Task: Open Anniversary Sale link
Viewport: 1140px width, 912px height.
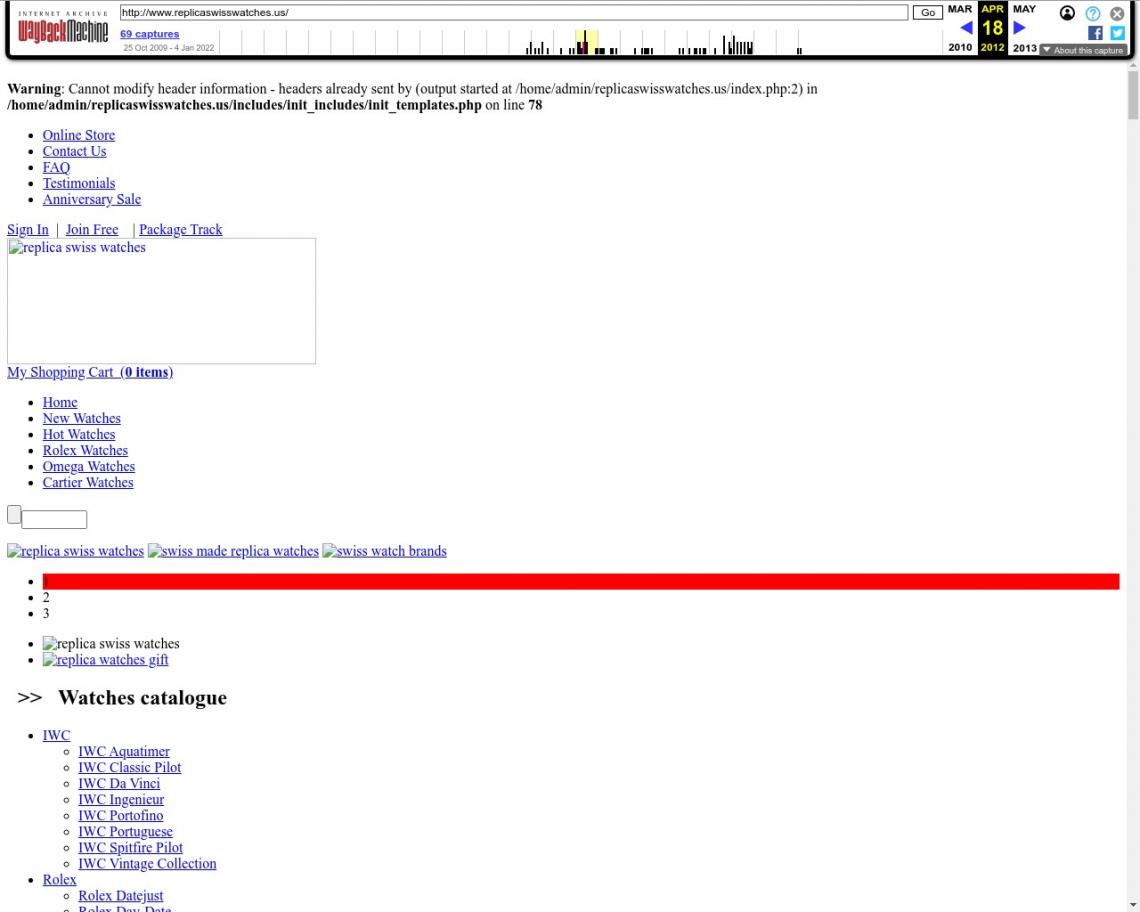Action: (x=92, y=199)
